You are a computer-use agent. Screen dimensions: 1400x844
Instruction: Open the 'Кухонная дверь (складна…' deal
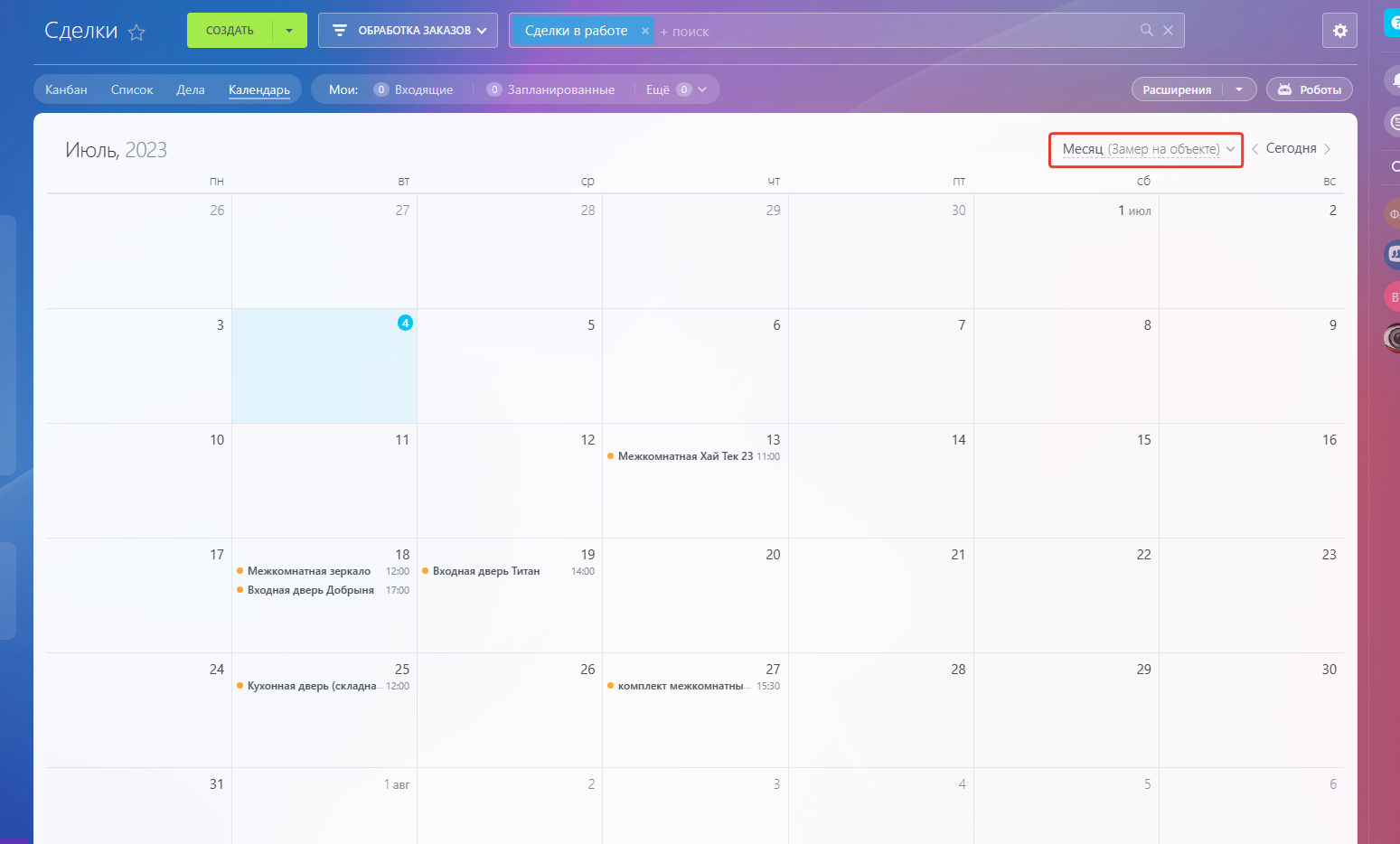pyautogui.click(x=323, y=686)
